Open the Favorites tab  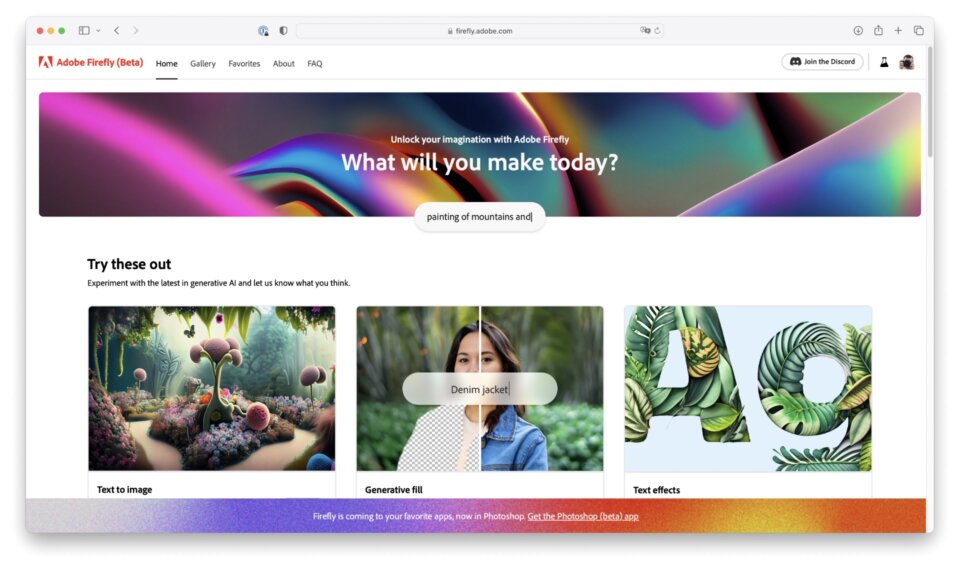click(244, 64)
